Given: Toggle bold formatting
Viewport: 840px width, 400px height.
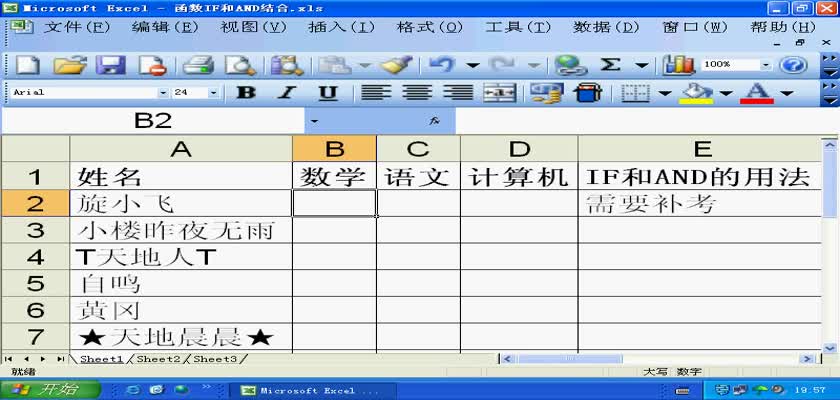Looking at the screenshot, I should point(246,93).
